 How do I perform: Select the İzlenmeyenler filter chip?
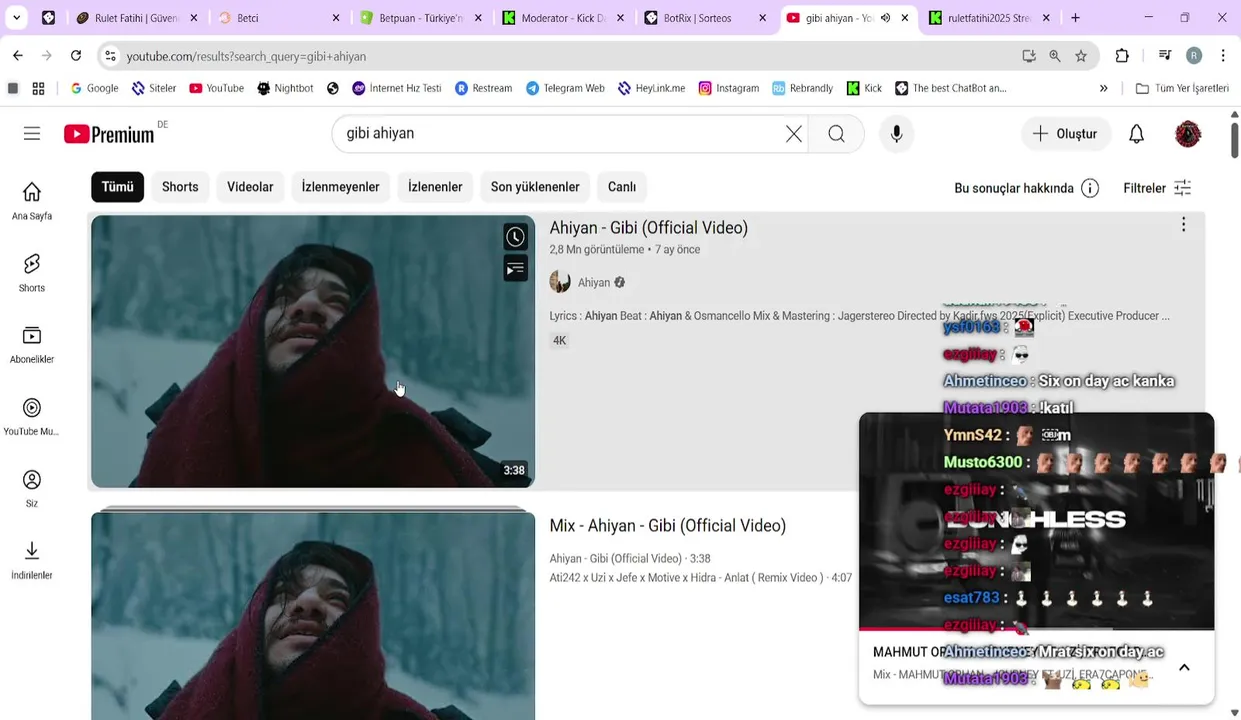pos(340,187)
